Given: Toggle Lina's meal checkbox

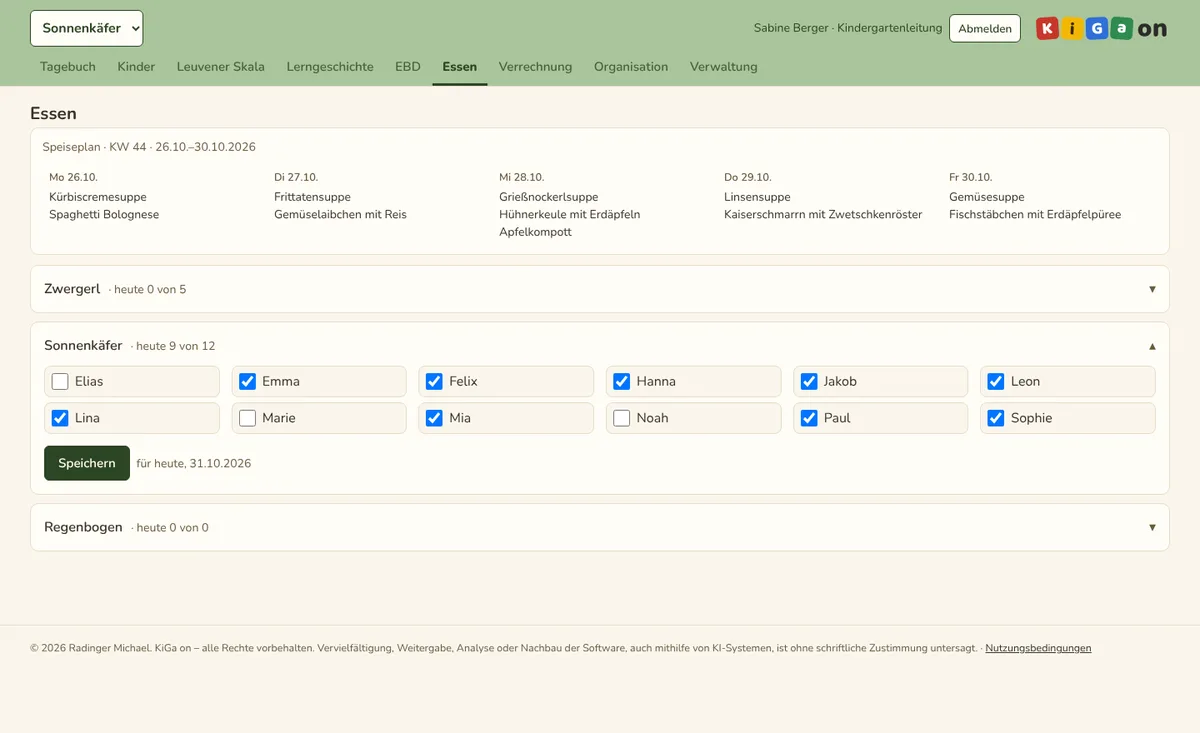Looking at the screenshot, I should 60,418.
